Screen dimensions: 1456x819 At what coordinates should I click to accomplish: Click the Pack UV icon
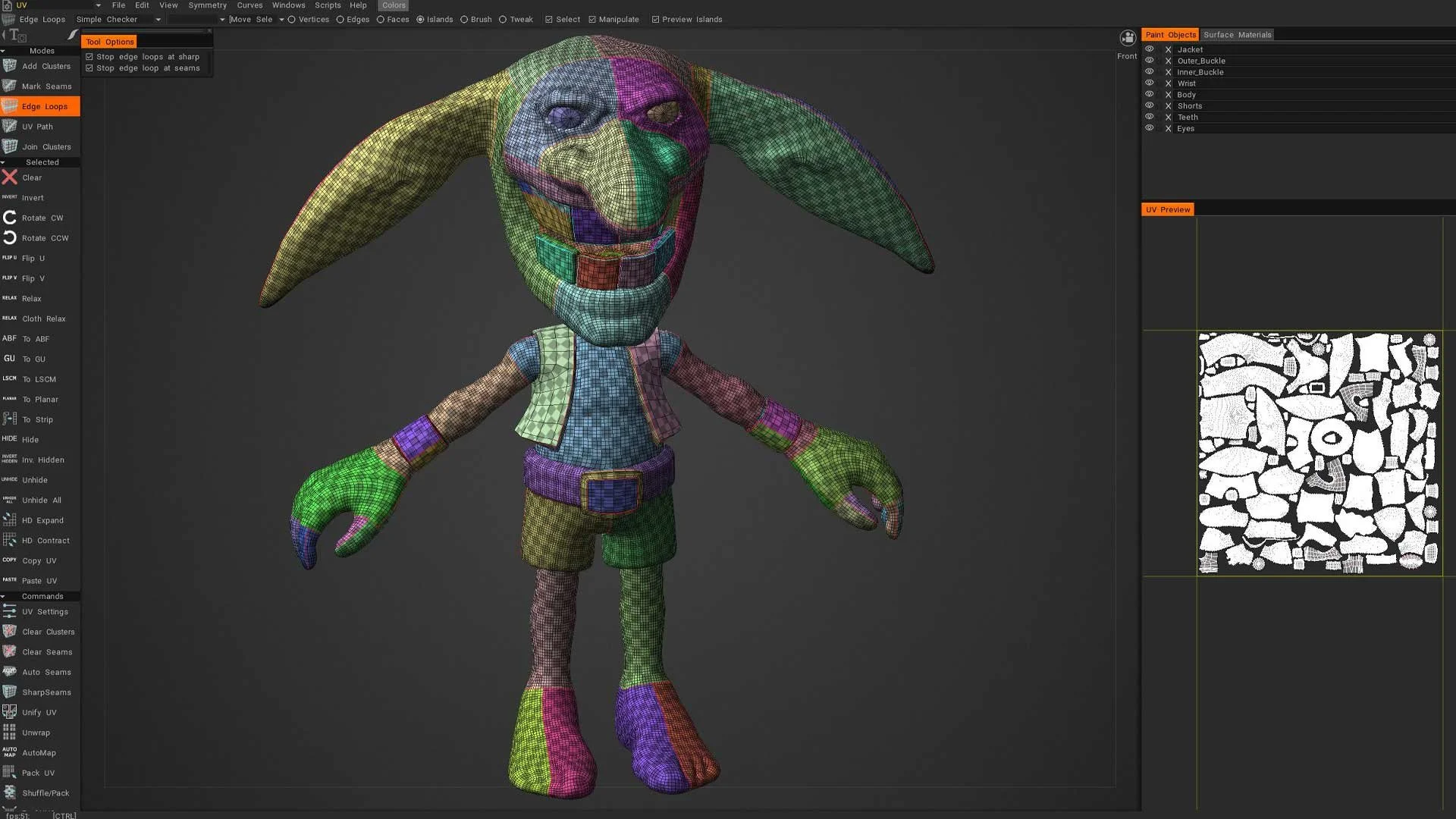click(x=10, y=773)
